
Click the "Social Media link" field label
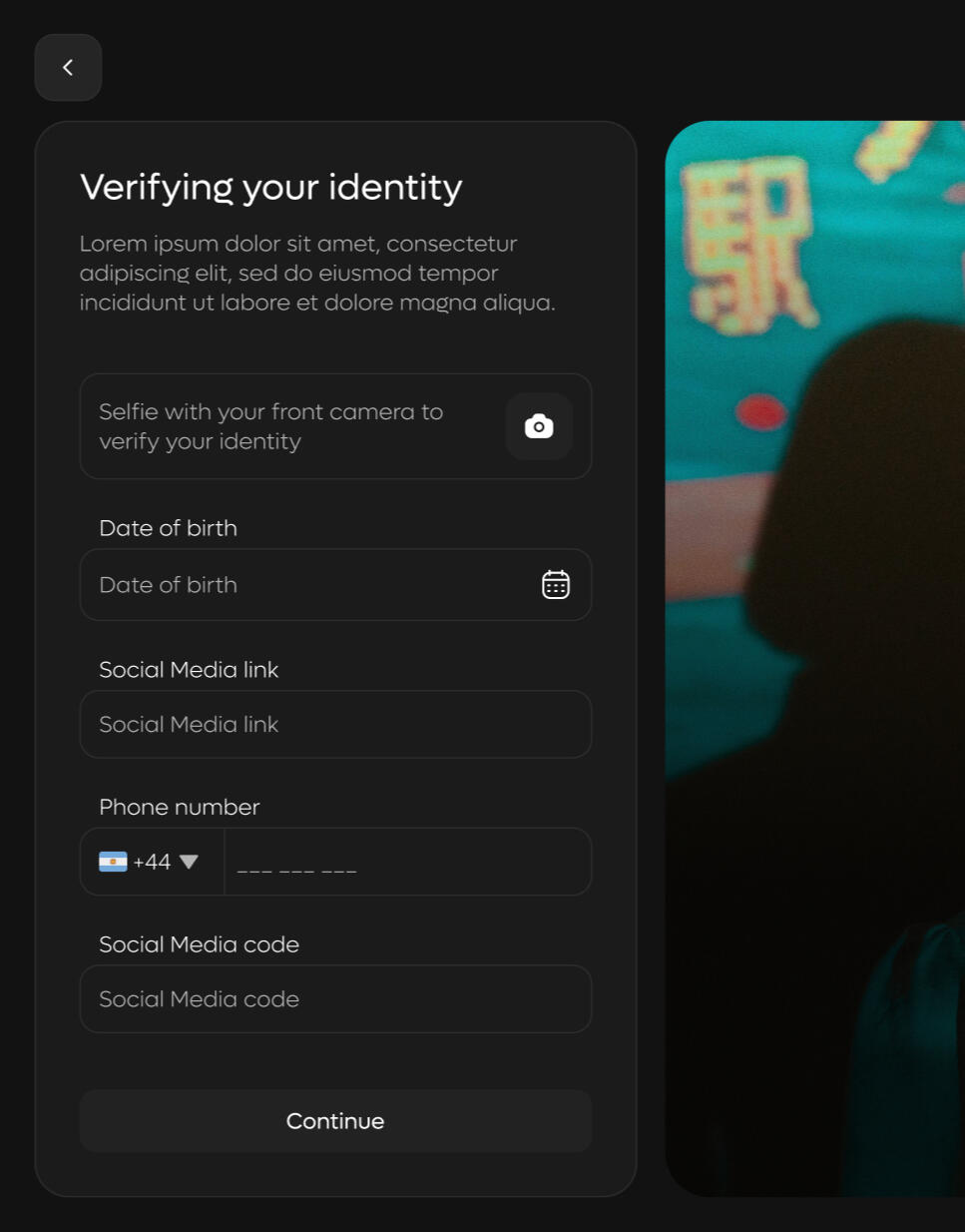(x=189, y=670)
